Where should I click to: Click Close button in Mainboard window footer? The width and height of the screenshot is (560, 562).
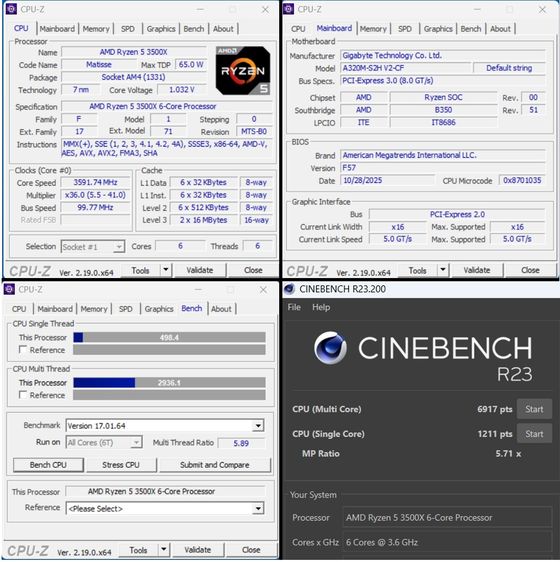point(530,270)
